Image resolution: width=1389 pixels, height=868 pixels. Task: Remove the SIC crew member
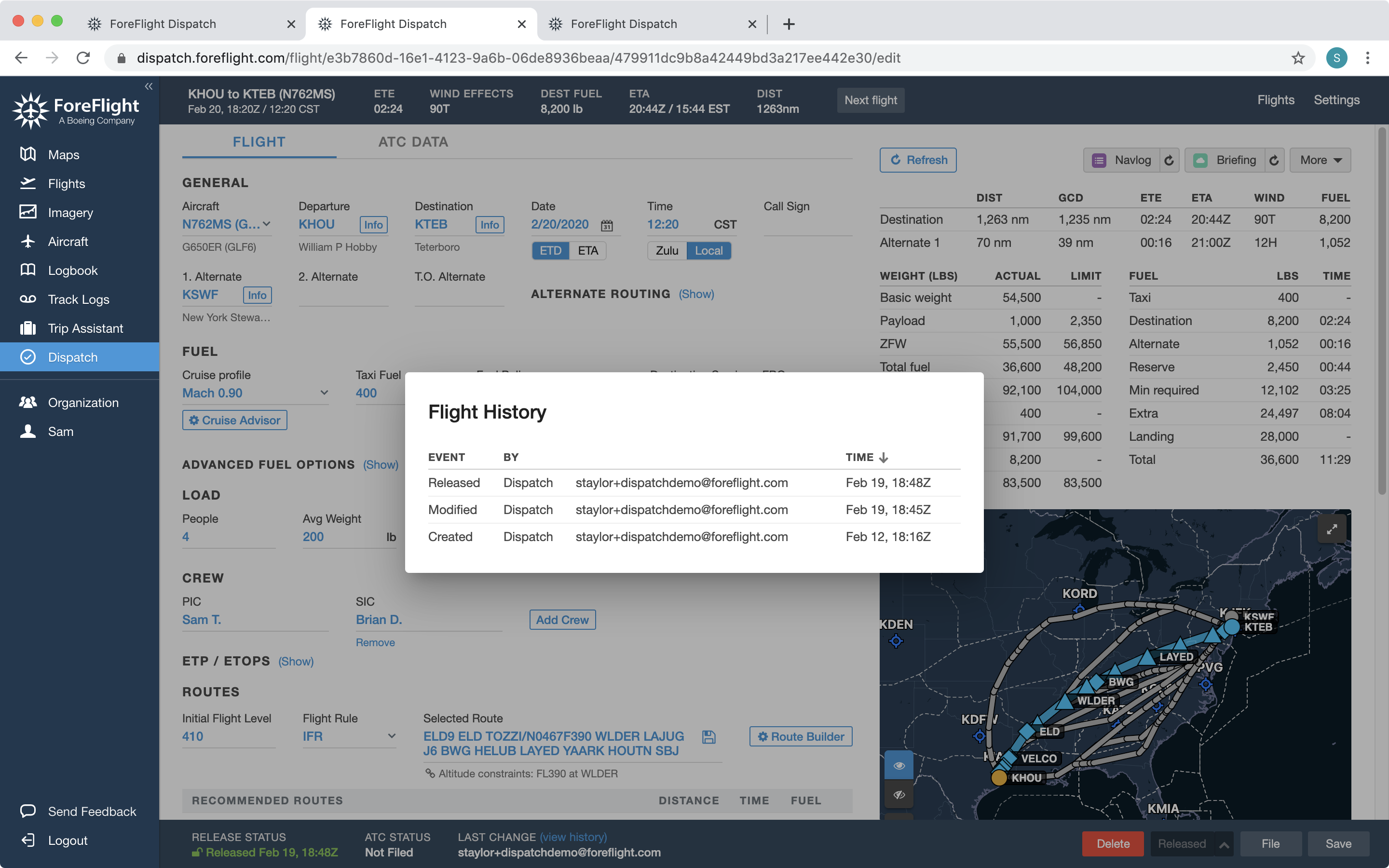375,642
